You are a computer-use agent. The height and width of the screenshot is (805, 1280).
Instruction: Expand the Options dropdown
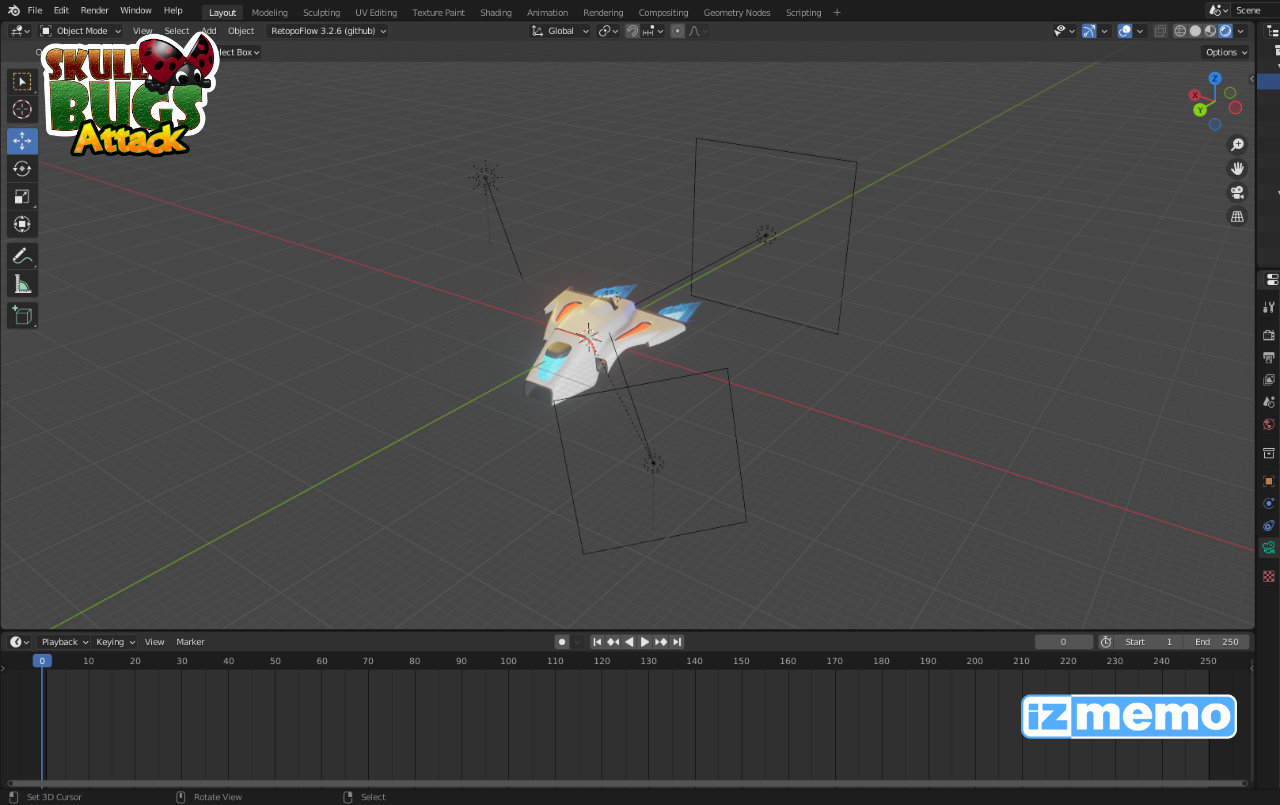[x=1225, y=52]
